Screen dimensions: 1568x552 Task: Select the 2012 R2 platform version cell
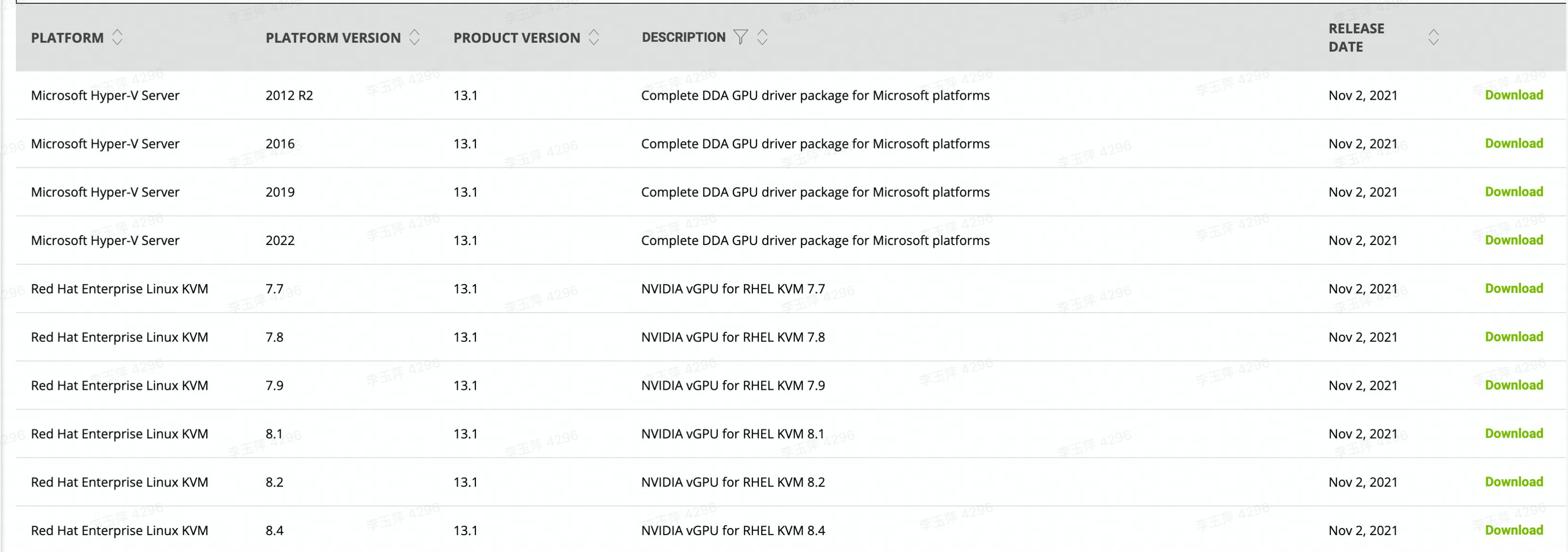click(289, 95)
